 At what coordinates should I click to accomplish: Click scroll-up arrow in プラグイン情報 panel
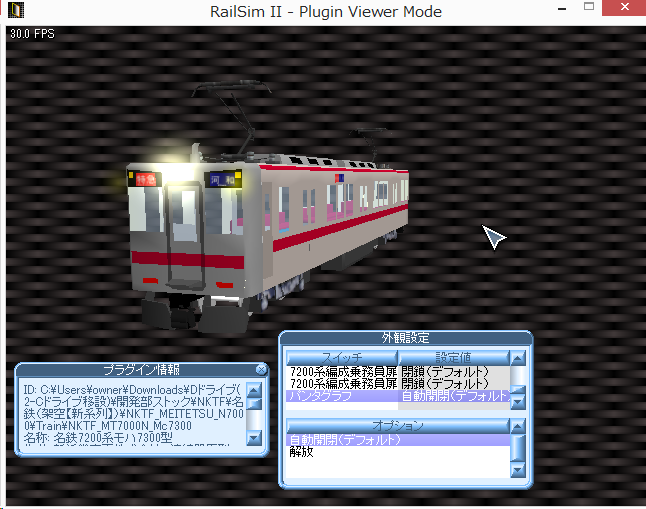click(254, 389)
